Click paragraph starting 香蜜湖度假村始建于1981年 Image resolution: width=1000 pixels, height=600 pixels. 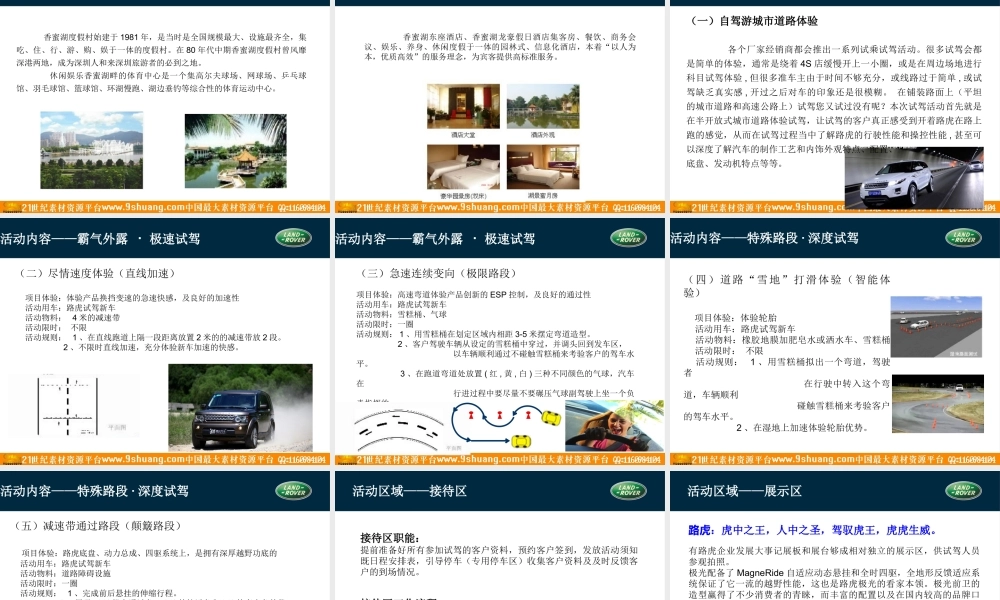[x=161, y=50]
